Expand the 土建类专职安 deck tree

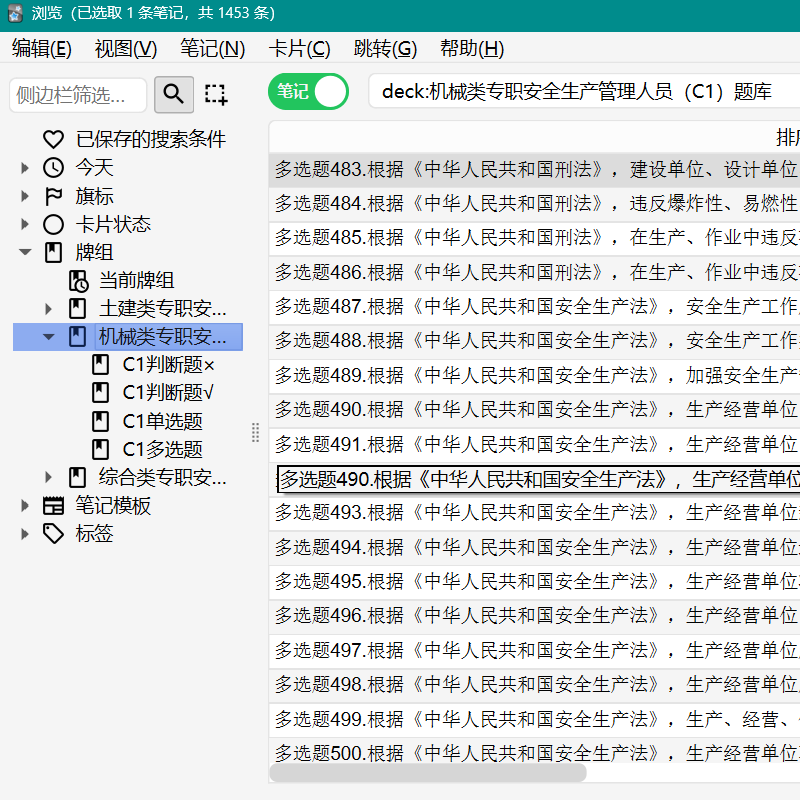tap(48, 309)
